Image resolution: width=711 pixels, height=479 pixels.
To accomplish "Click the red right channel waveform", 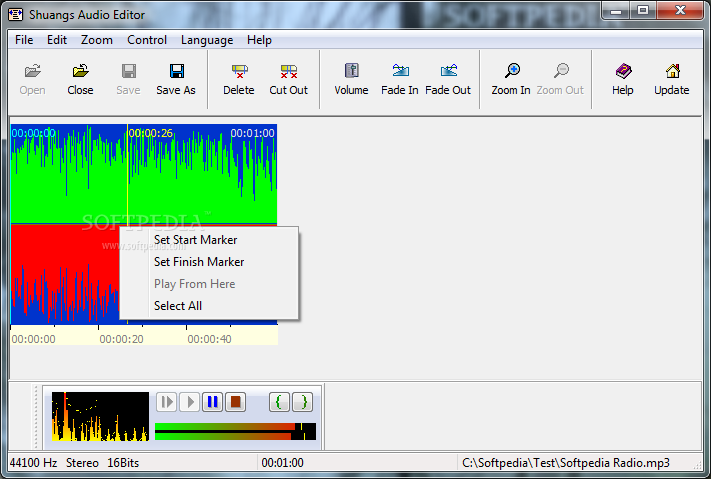I will click(65, 274).
